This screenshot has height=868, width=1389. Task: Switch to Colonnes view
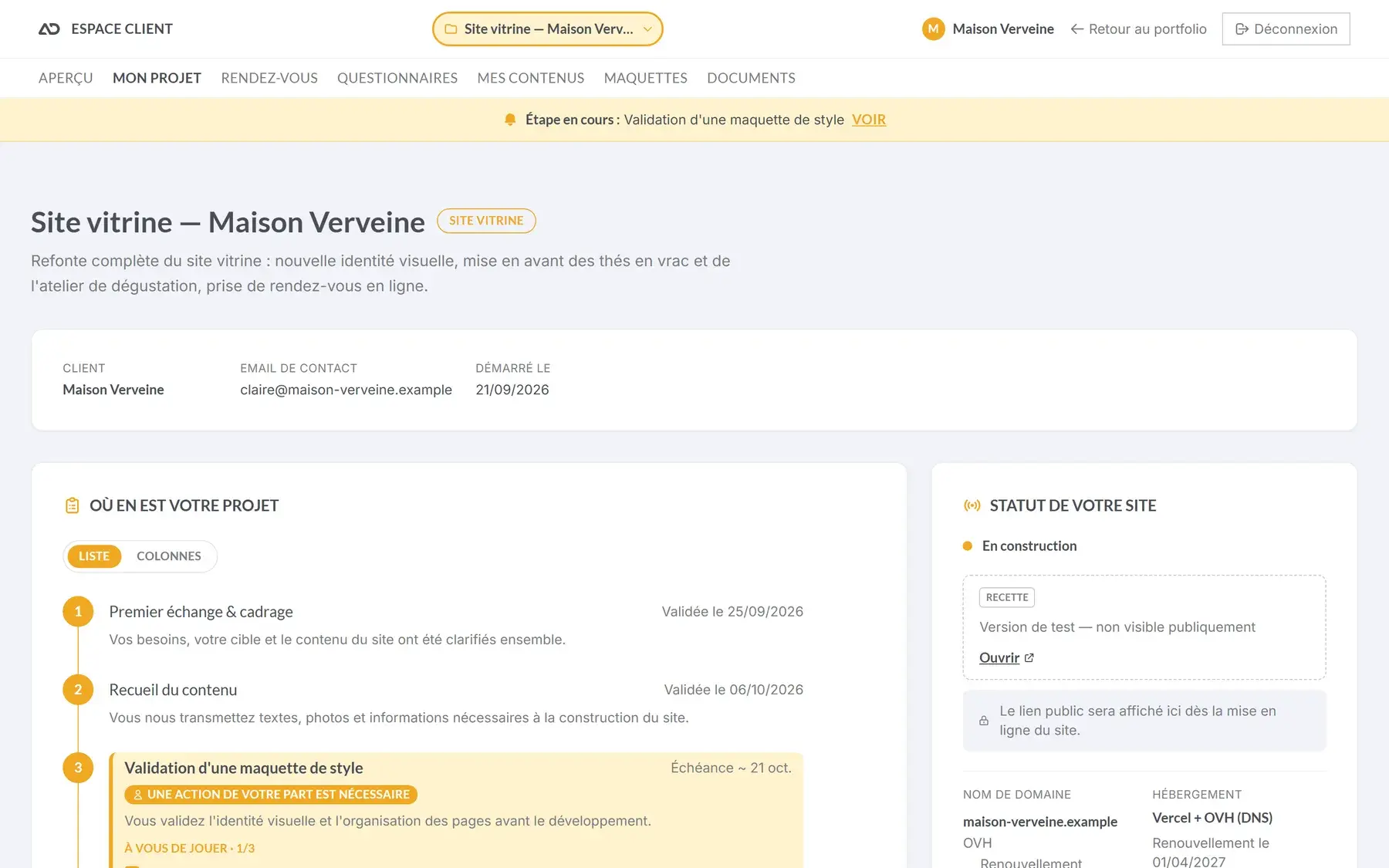click(169, 556)
